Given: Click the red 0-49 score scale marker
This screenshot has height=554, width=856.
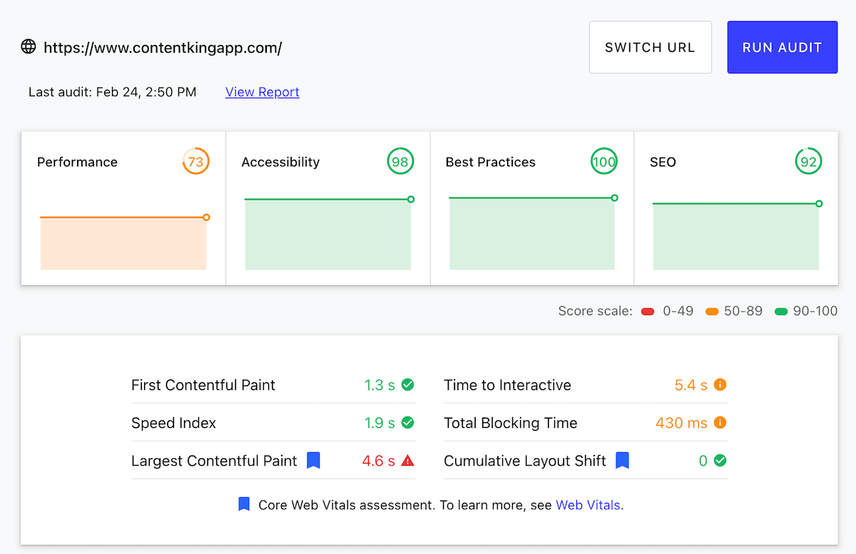Looking at the screenshot, I should (647, 311).
